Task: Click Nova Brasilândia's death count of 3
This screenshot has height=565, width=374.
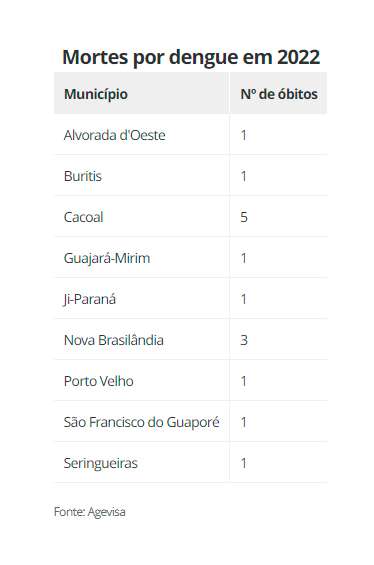Action: pos(244,340)
